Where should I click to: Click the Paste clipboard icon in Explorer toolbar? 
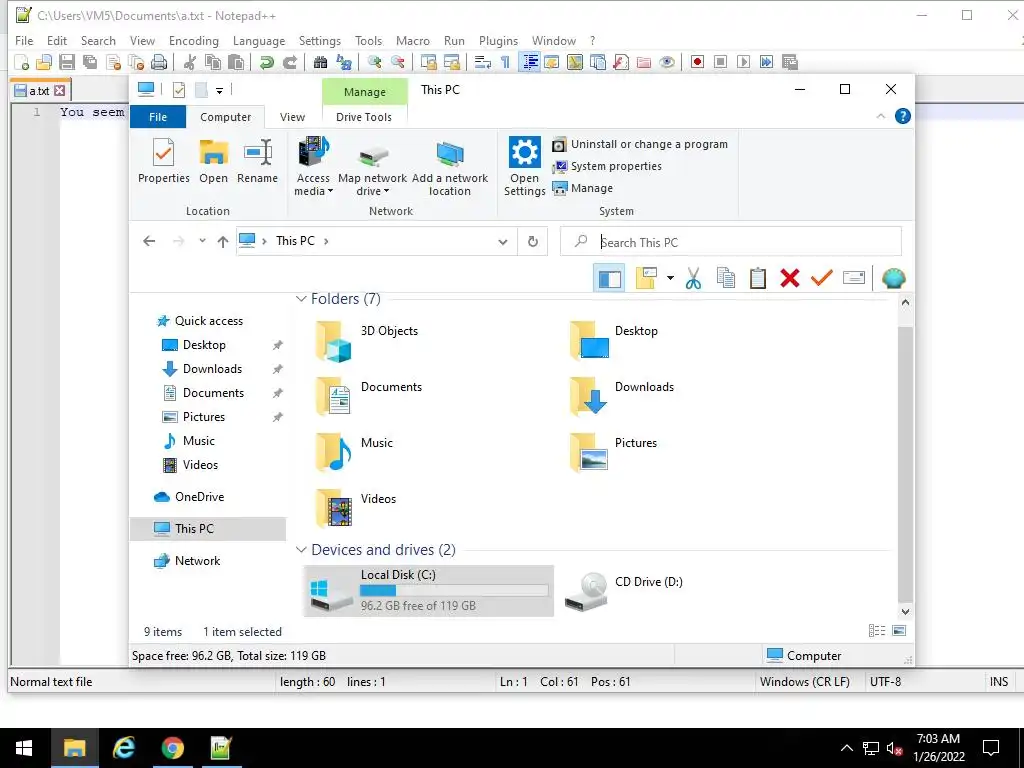tap(758, 279)
